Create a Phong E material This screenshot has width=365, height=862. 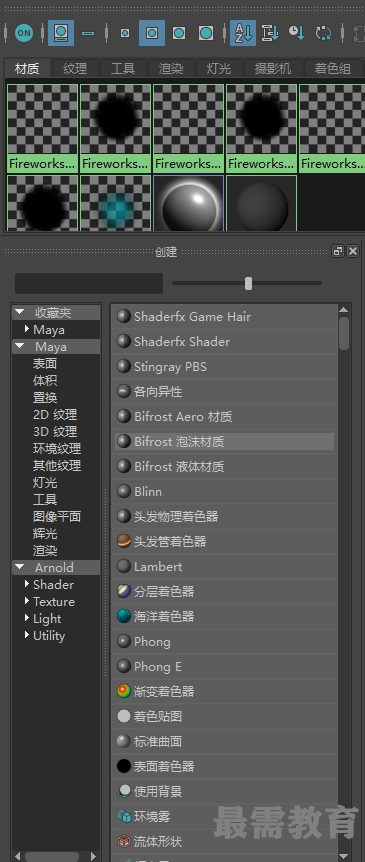(x=225, y=667)
